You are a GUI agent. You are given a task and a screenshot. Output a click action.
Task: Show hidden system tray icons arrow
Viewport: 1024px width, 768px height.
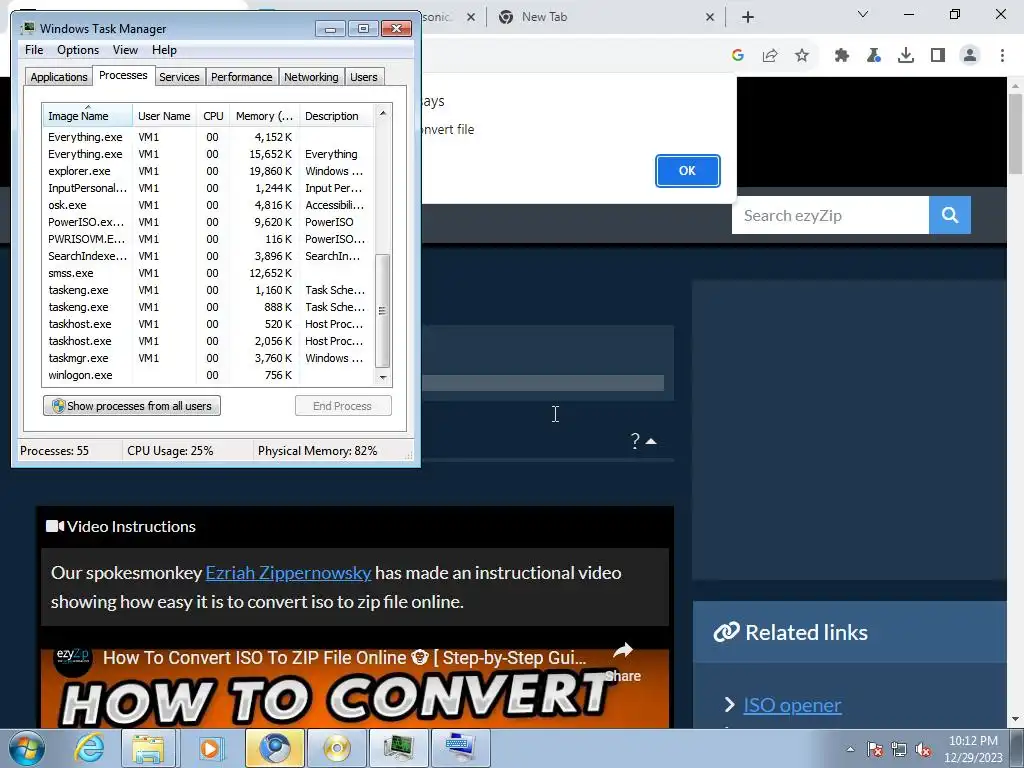coord(850,749)
